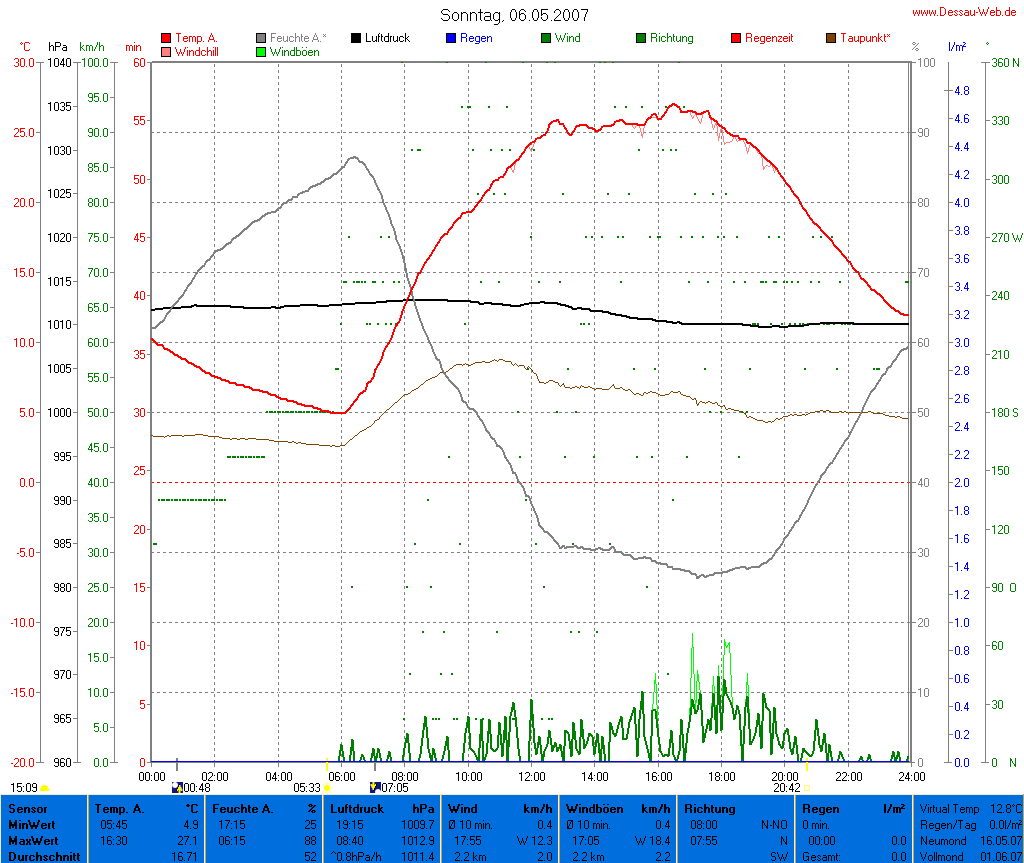The height and width of the screenshot is (863, 1024).
Task: Click the pink Windchill legend square
Action: 166,52
